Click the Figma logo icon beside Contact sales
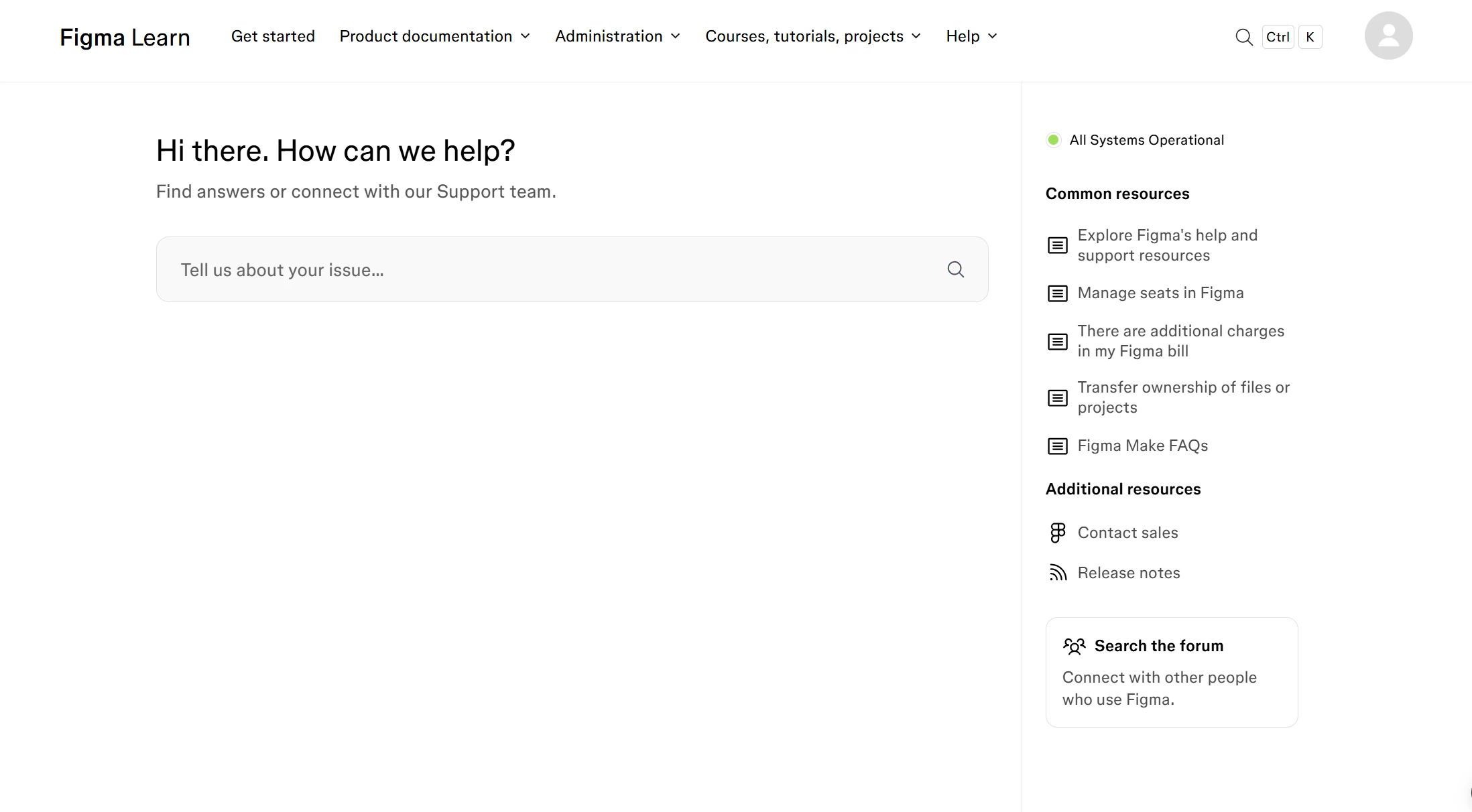 1058,533
